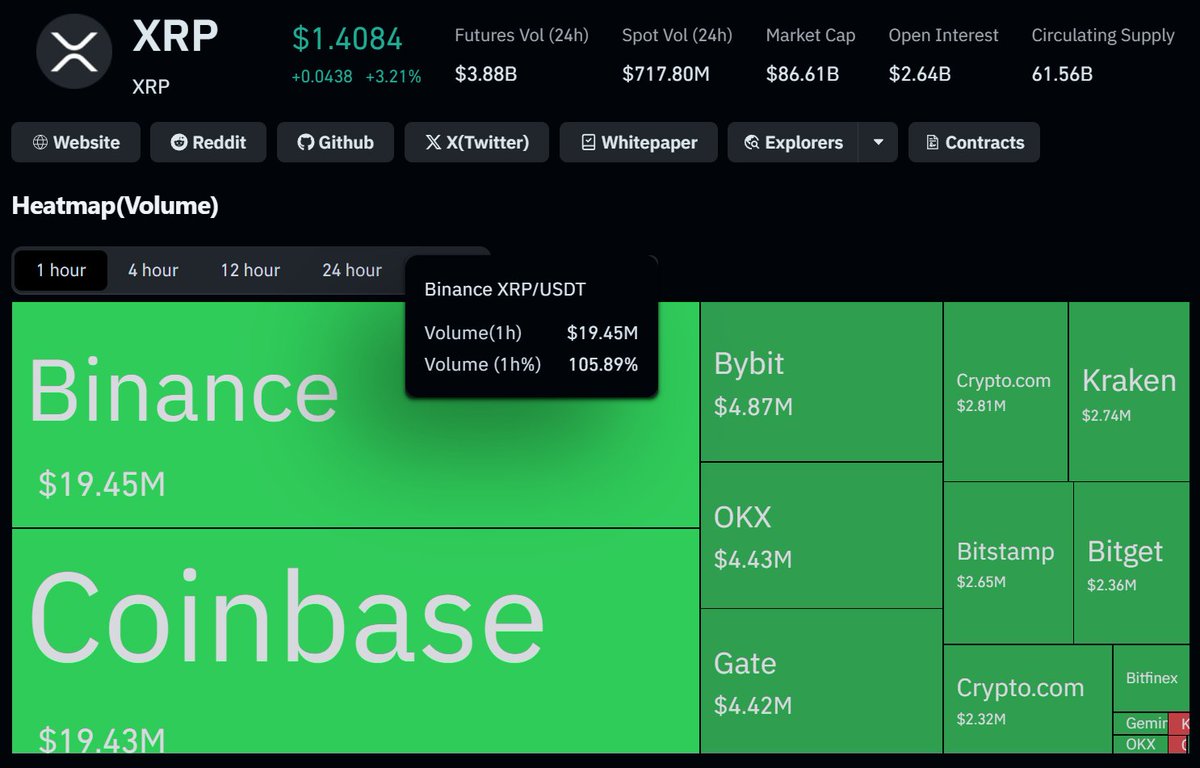The width and height of the screenshot is (1200, 768).
Task: Expand the Explorers dropdown caret
Action: 878,142
